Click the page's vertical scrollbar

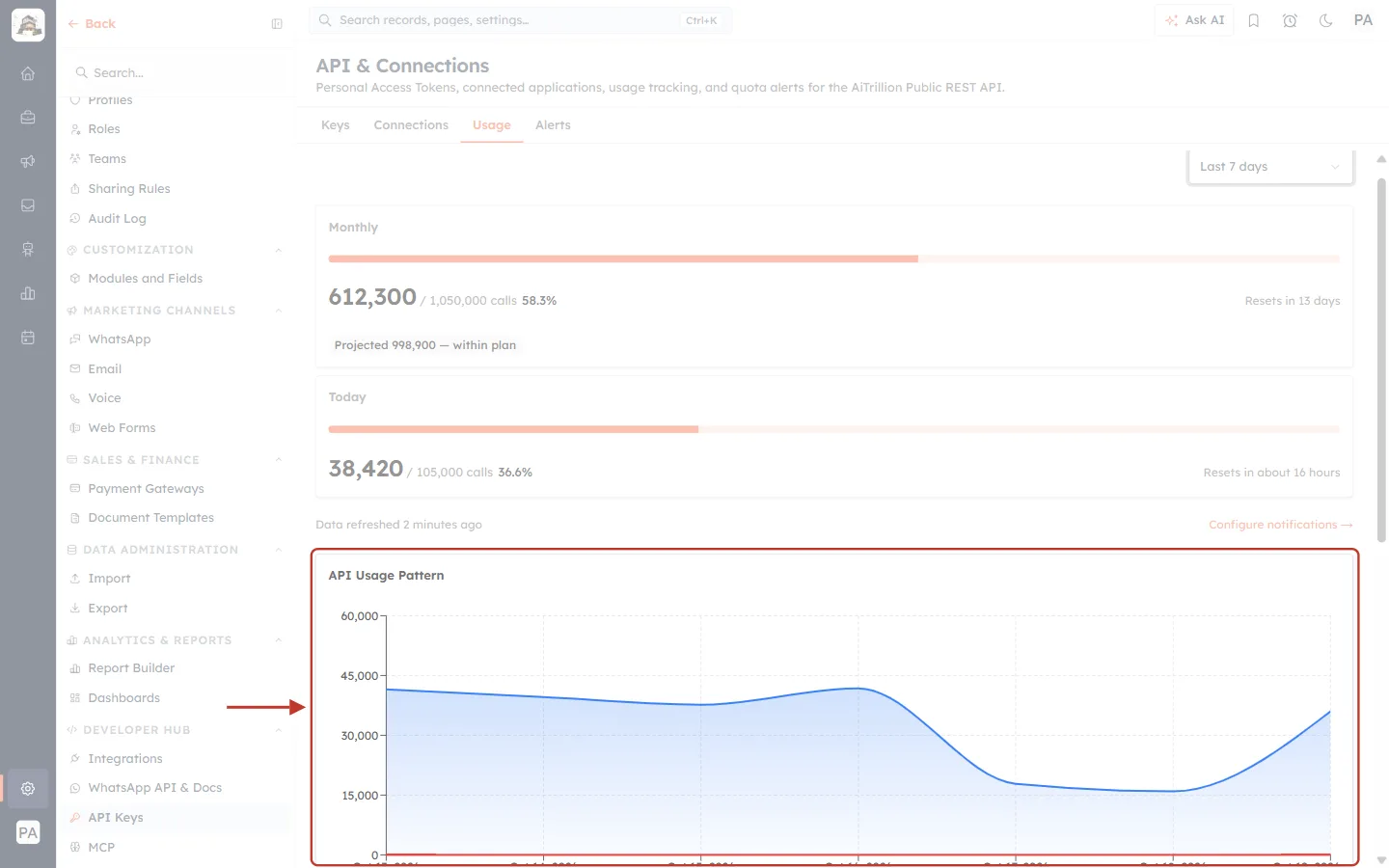[x=1381, y=360]
